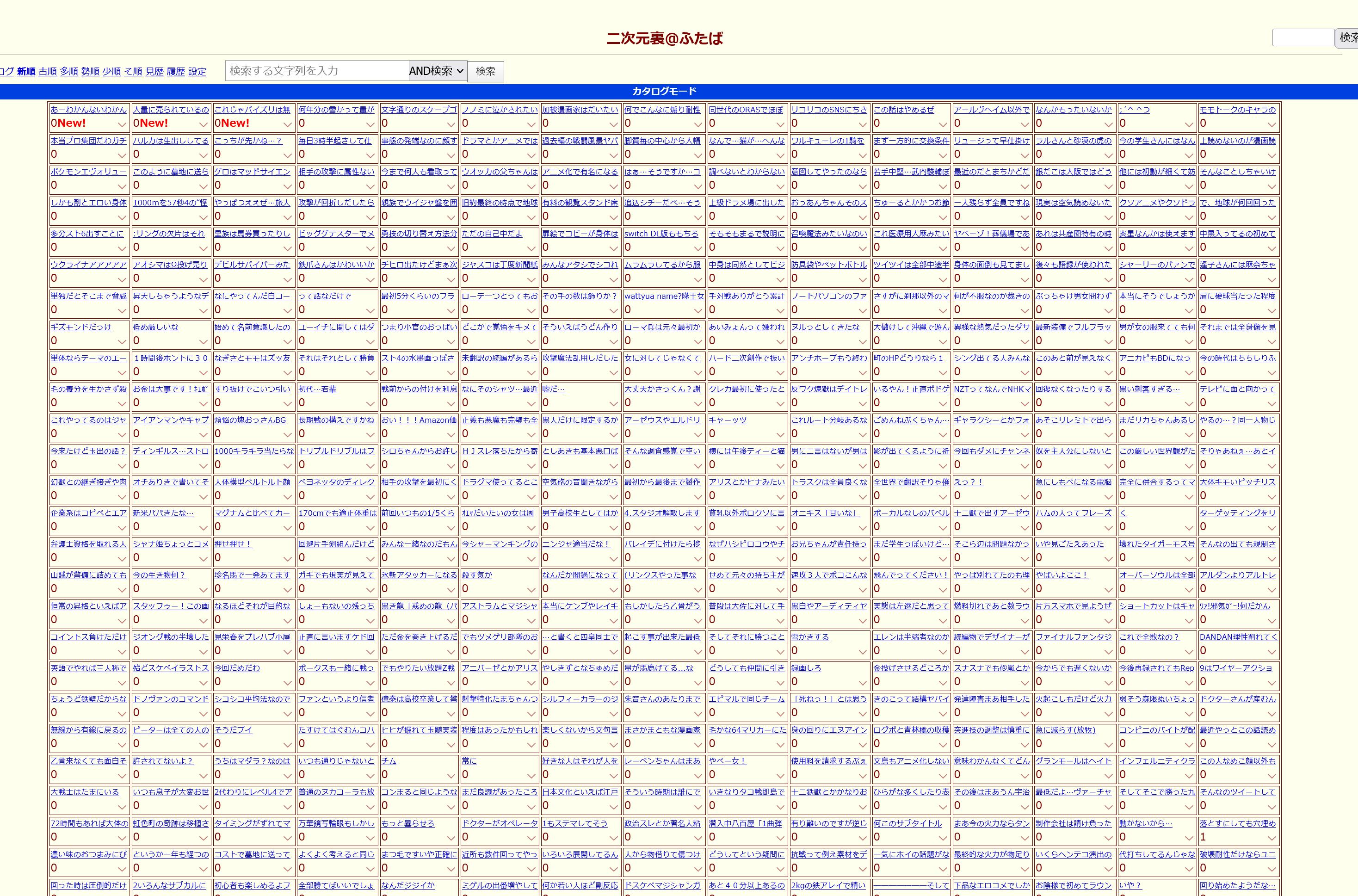Sort catalog by 多順
This screenshot has width=1358, height=896.
68,71
